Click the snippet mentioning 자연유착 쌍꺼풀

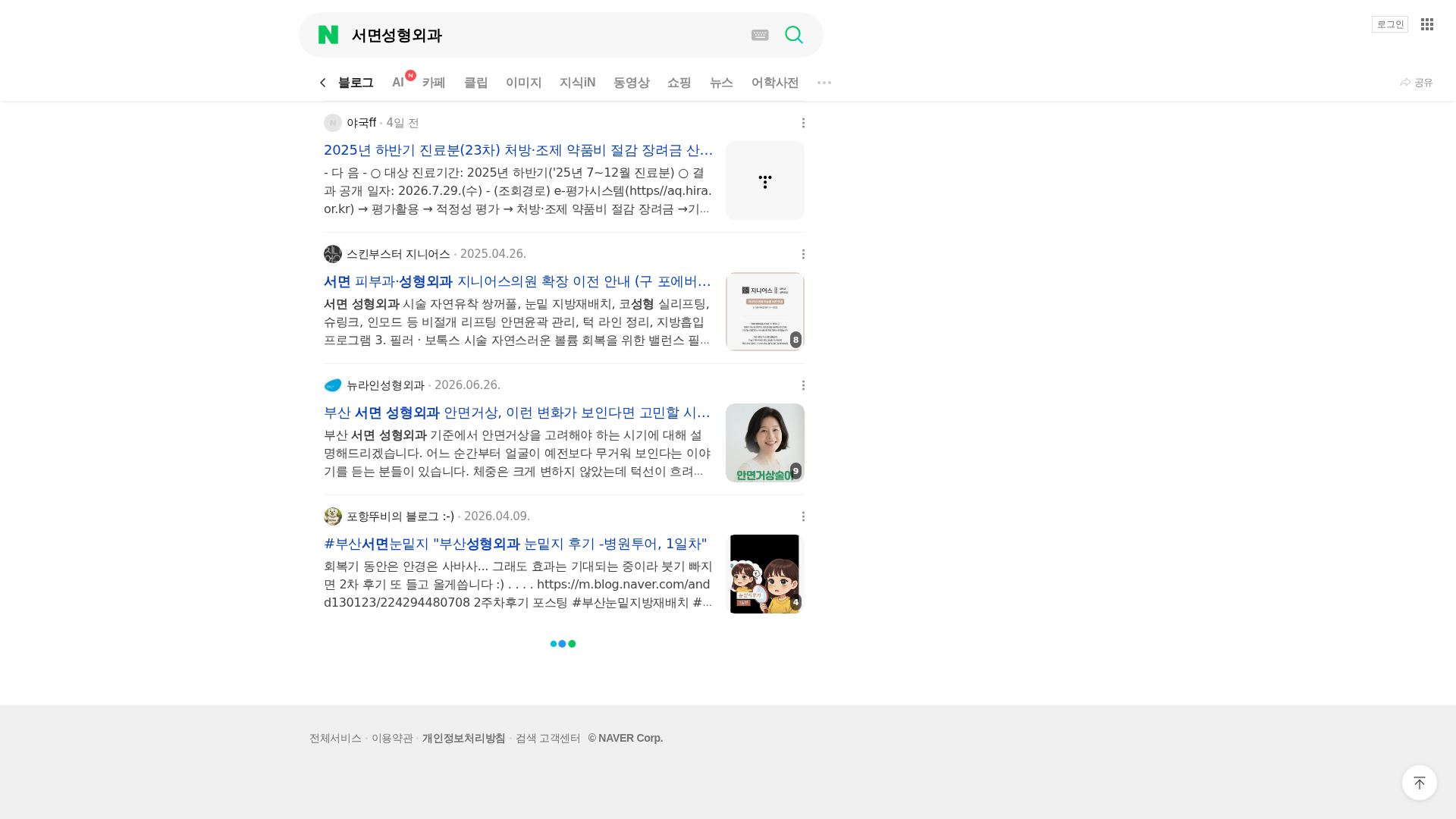(519, 322)
